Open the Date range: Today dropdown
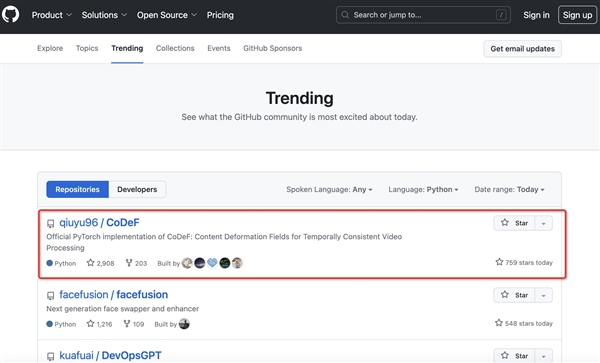The height and width of the screenshot is (363, 600). [509, 189]
